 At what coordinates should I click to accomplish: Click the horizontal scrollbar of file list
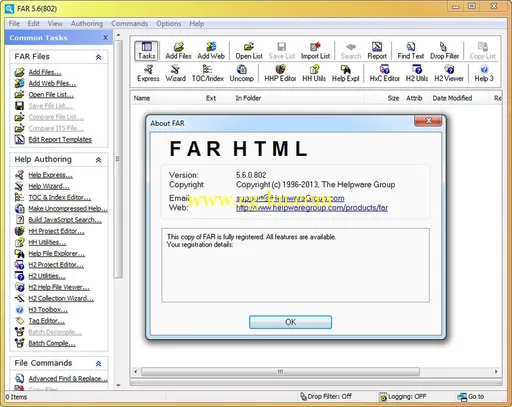pos(280,371)
